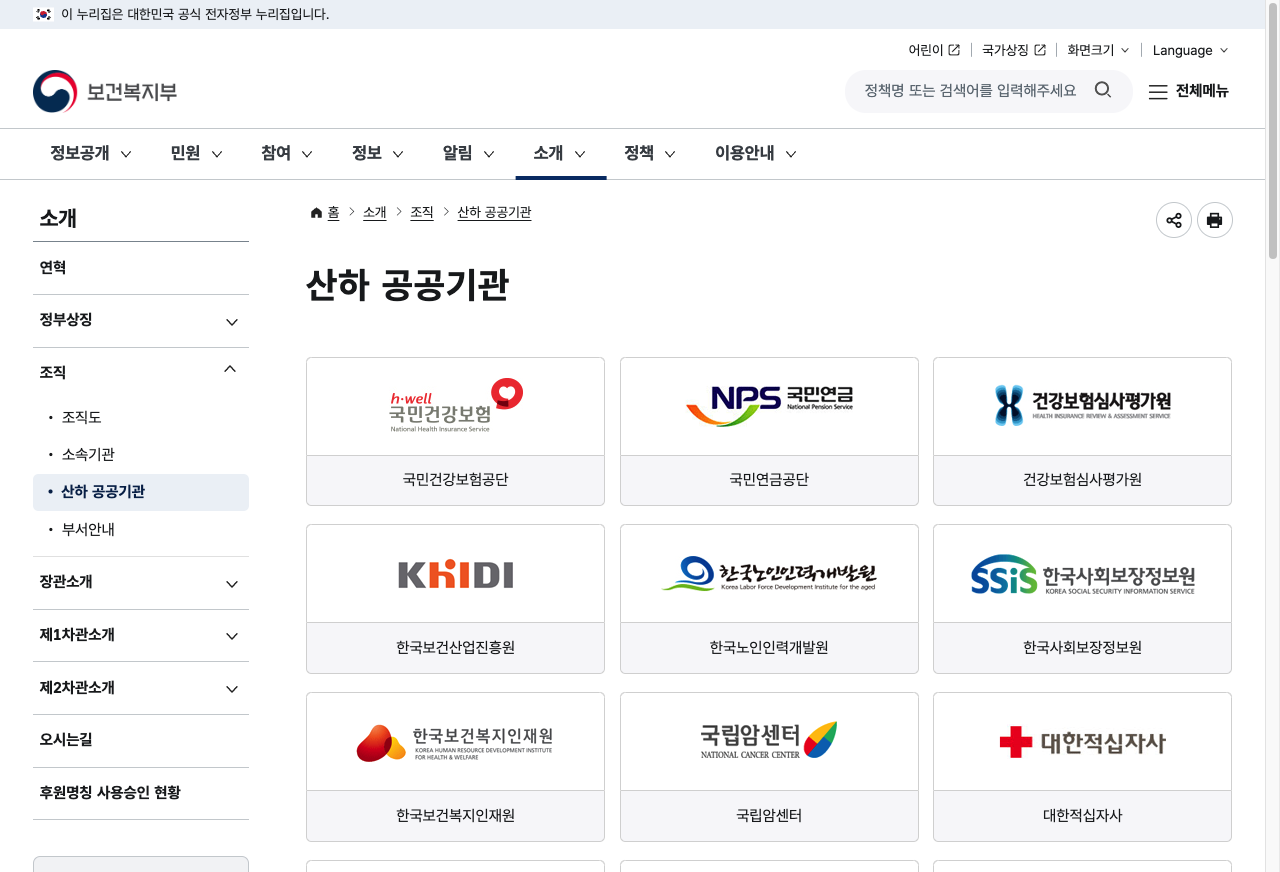Image resolution: width=1280 pixels, height=872 pixels.
Task: Click the 보건복지부 logo
Action: (x=105, y=92)
